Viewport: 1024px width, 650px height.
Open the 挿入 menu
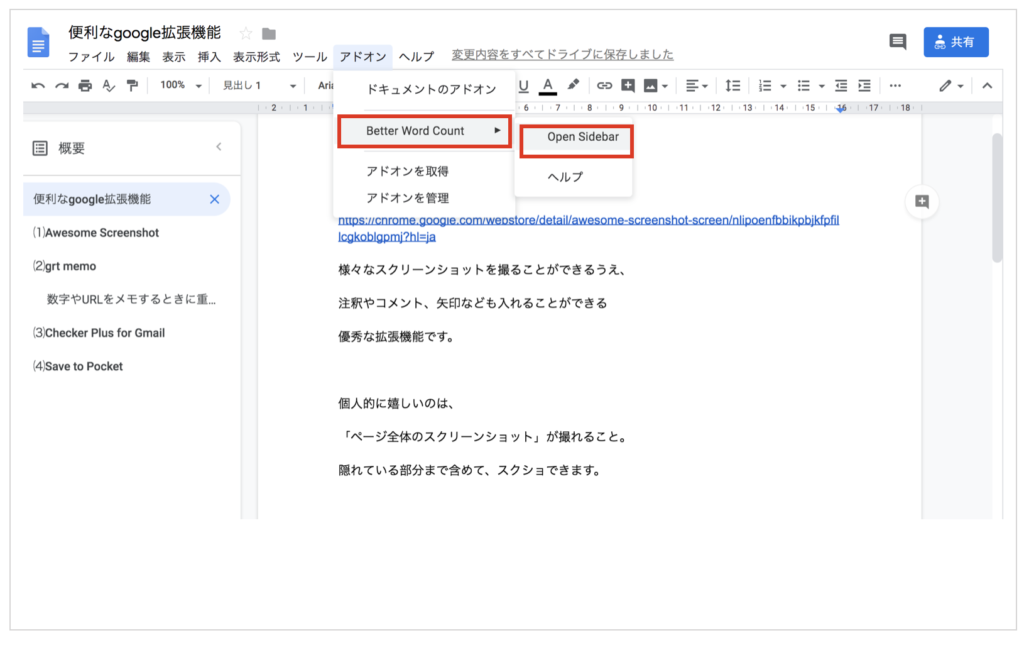(x=208, y=57)
